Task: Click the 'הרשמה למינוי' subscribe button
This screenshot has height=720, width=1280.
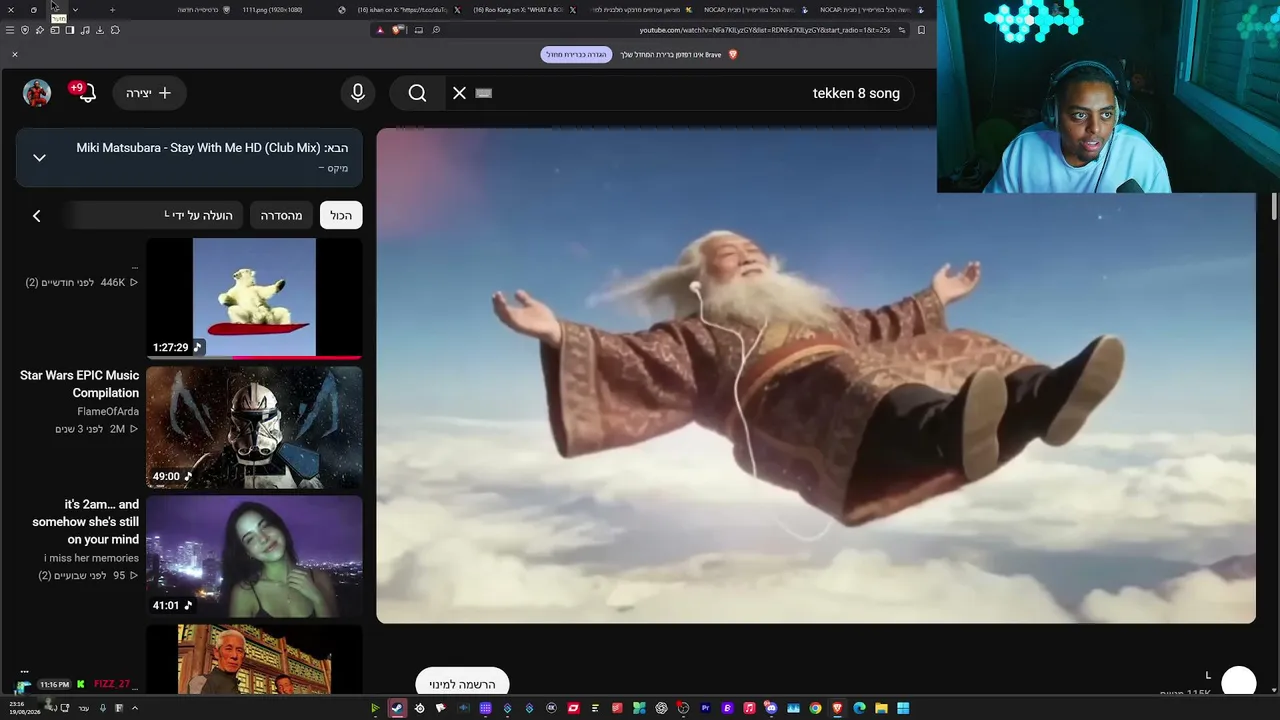Action: coord(462,684)
